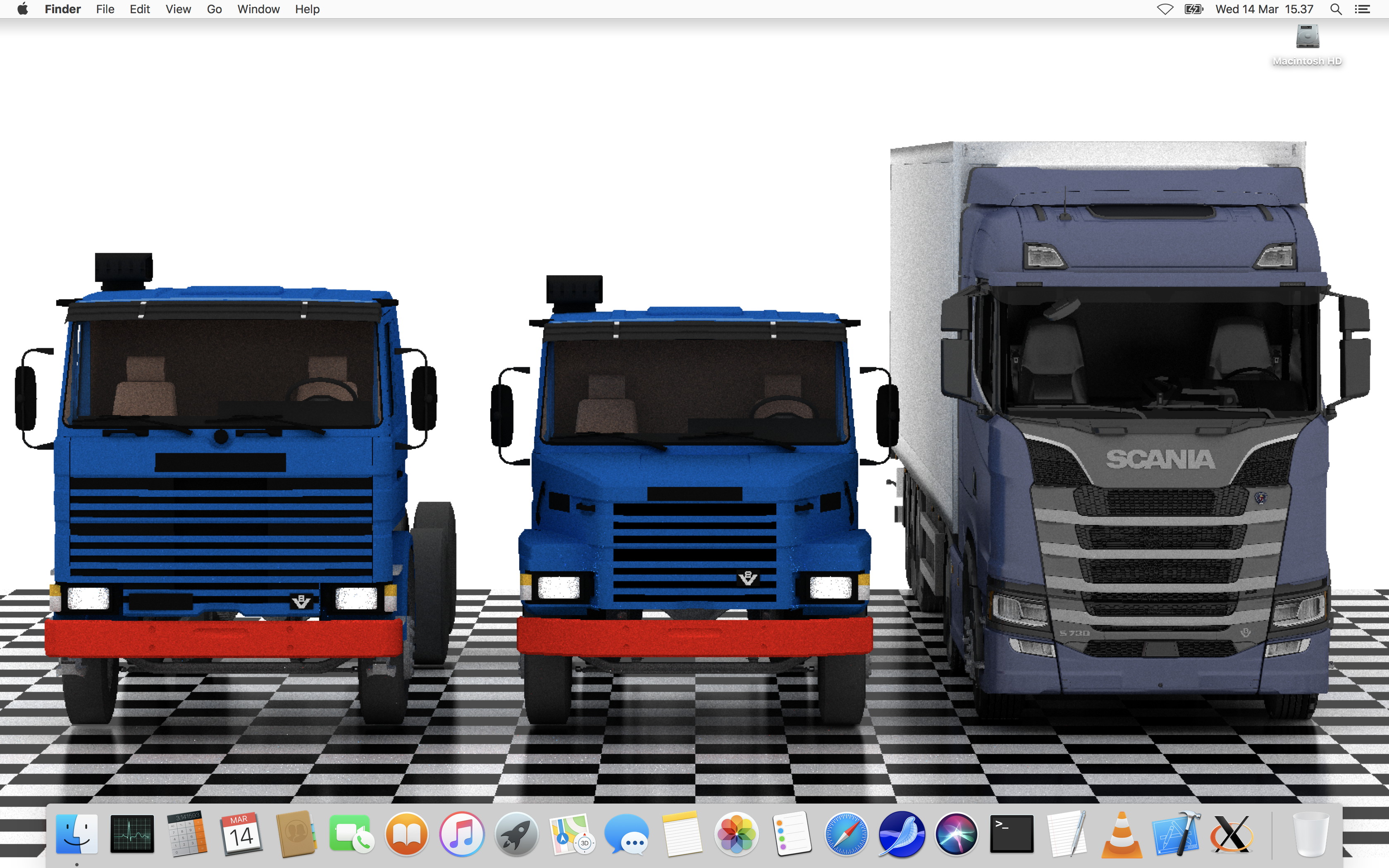The image size is (1389, 868).
Task: Open the Contacts app in the Dock
Action: coord(296,834)
